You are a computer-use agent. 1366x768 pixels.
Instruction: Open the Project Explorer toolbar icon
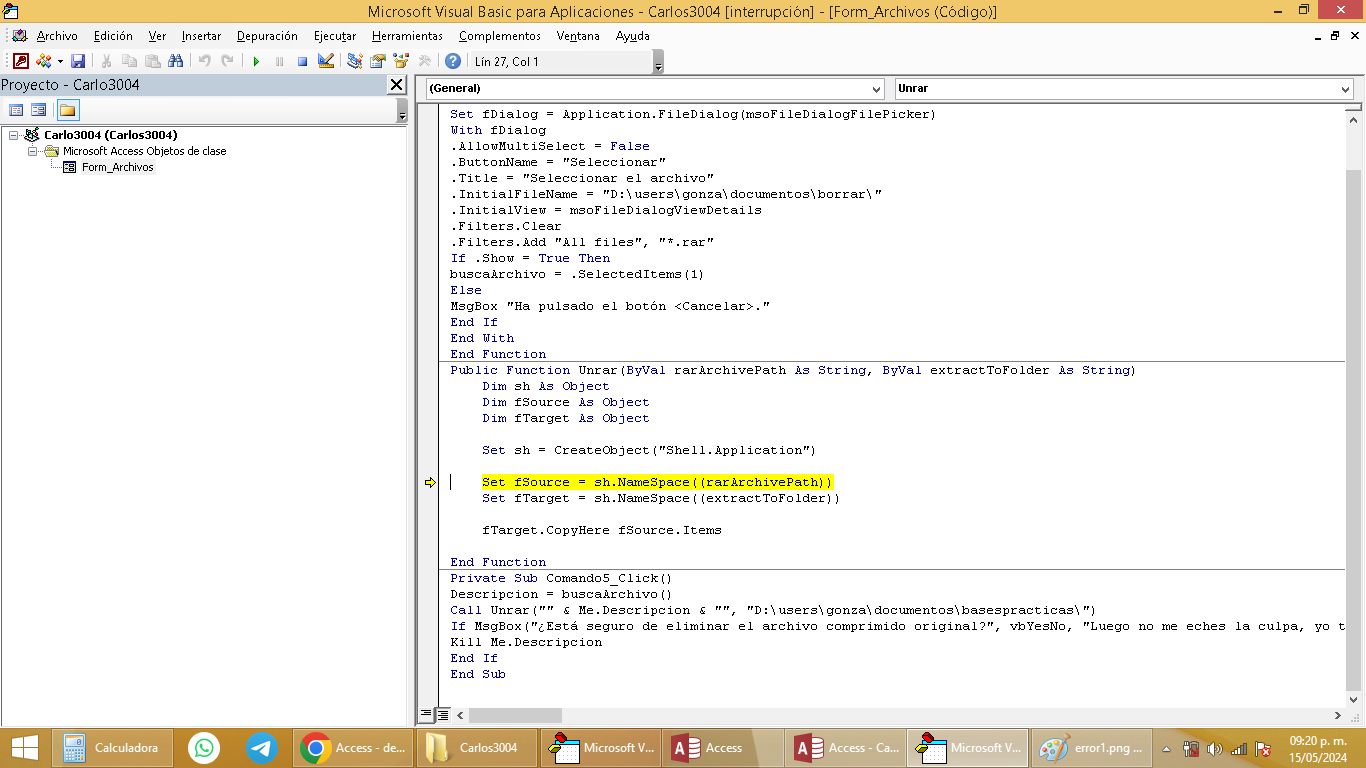pyautogui.click(x=354, y=61)
